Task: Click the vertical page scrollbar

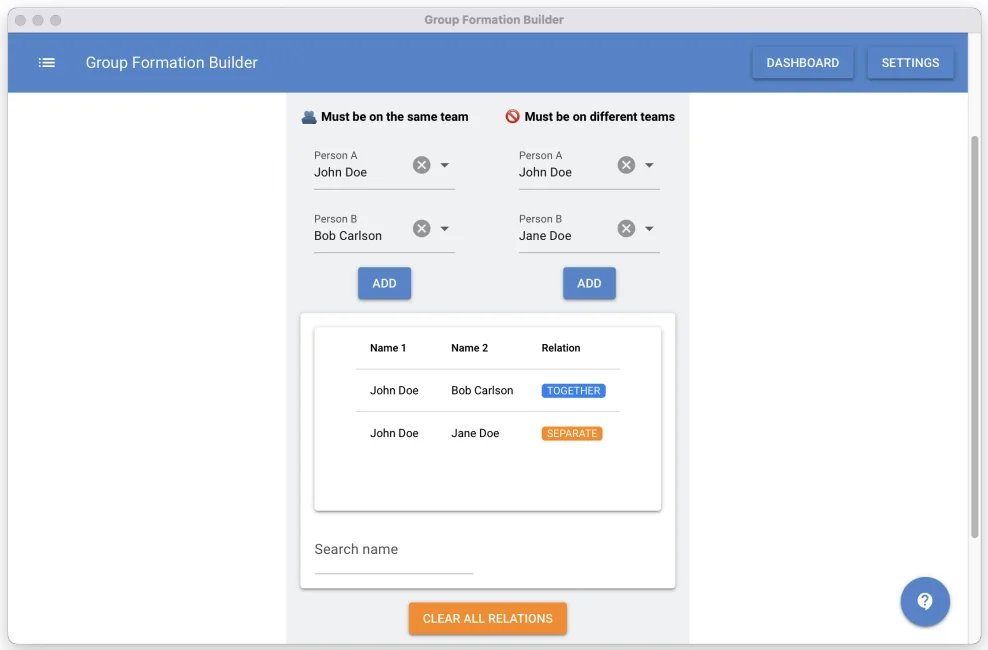Action: [975, 337]
